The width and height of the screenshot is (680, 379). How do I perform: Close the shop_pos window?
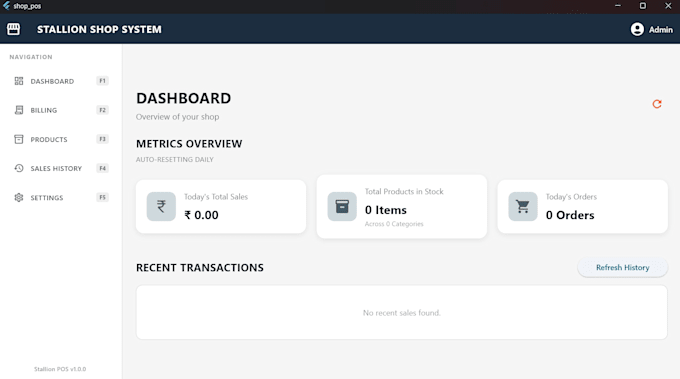point(668,6)
